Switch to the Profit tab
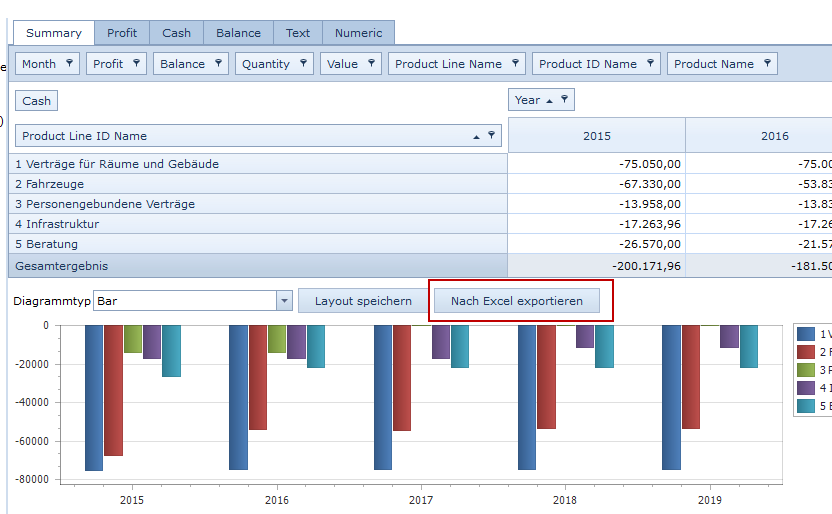Screen dimensions: 832x514 point(122,33)
